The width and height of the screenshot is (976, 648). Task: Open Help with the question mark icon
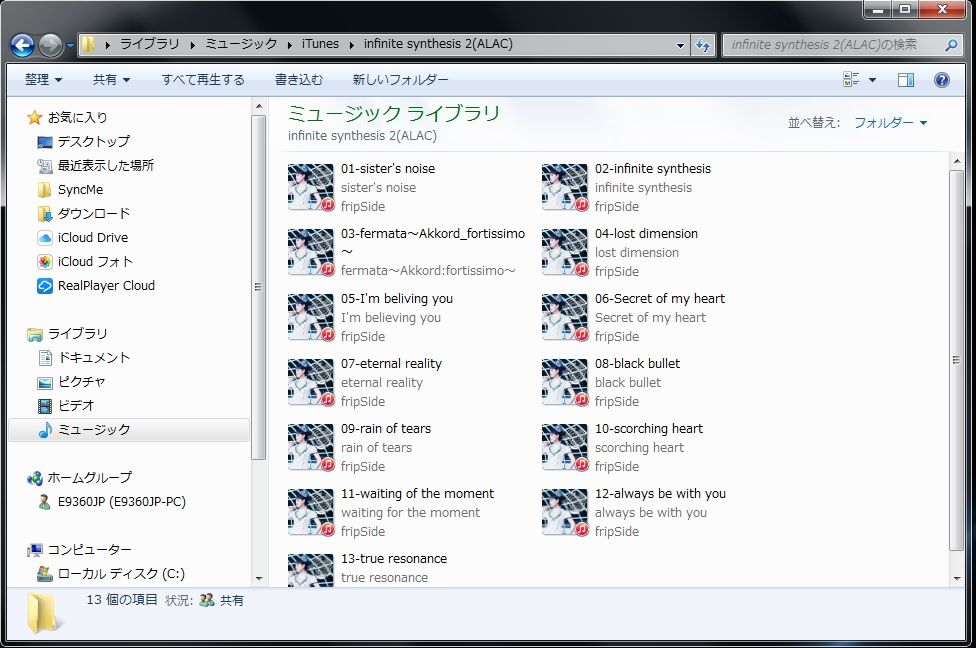[942, 80]
